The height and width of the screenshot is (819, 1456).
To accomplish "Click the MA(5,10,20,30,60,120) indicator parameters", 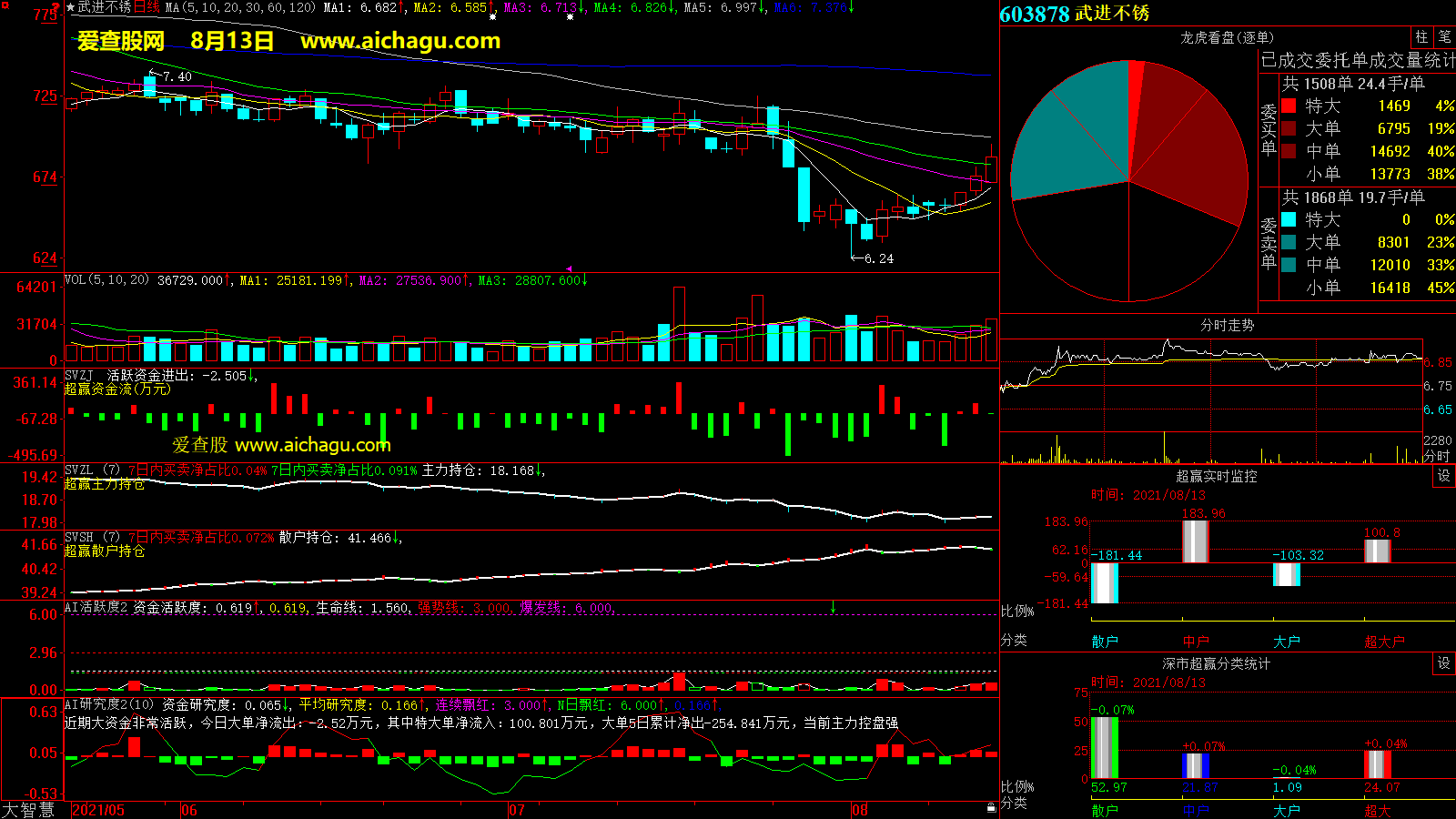I will pos(240,7).
